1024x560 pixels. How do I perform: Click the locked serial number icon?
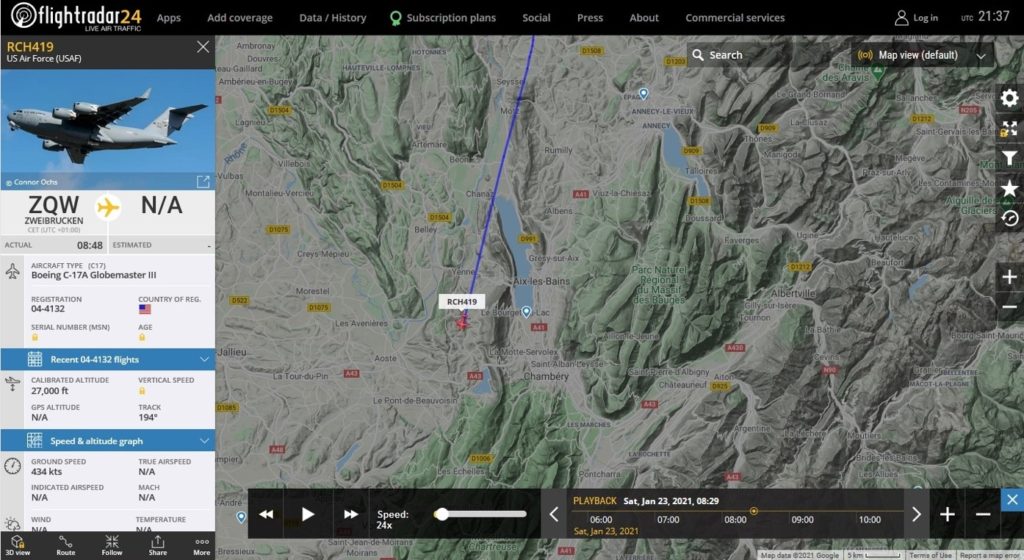point(35,337)
